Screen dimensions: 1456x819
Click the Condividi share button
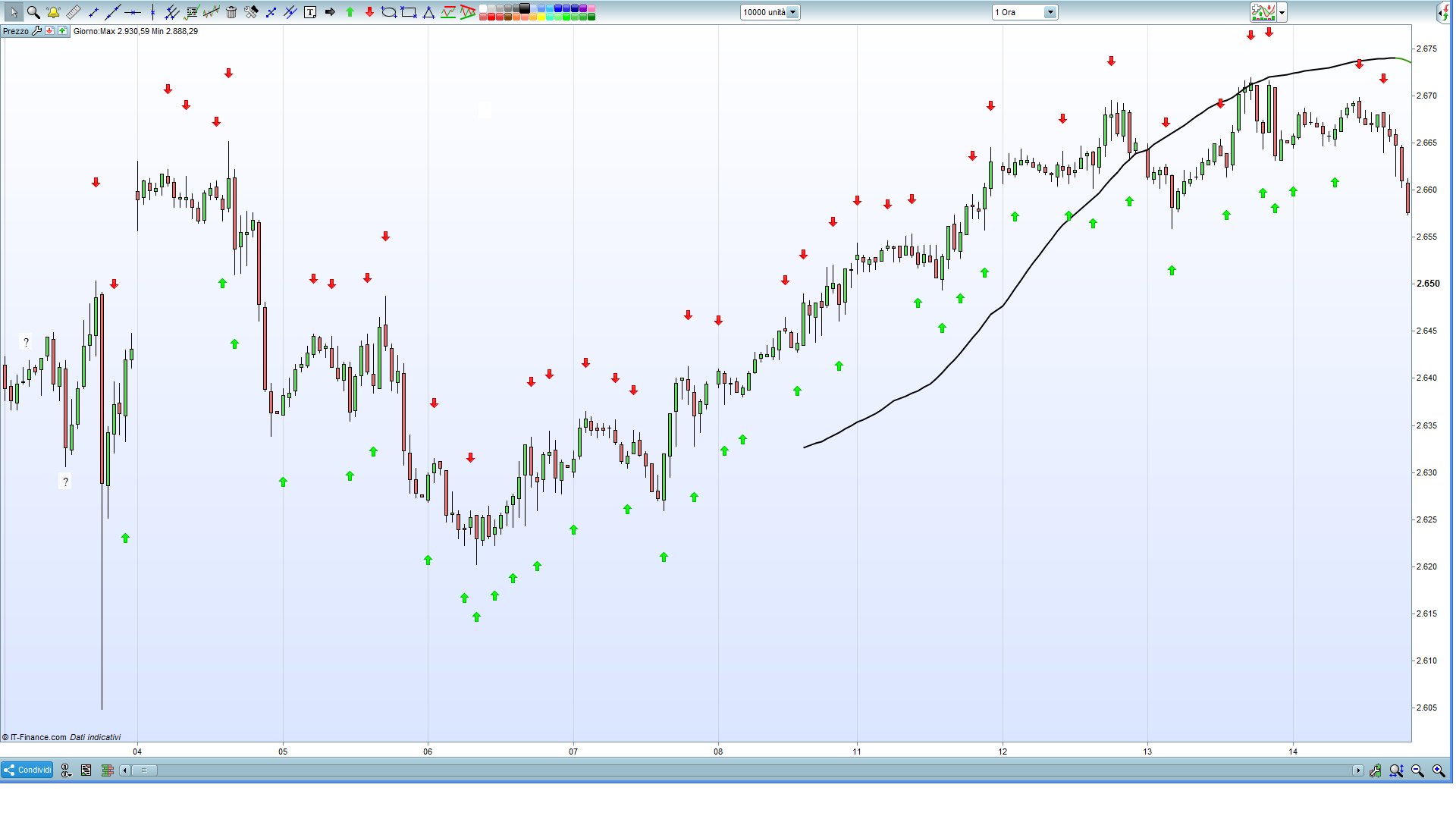[x=27, y=770]
